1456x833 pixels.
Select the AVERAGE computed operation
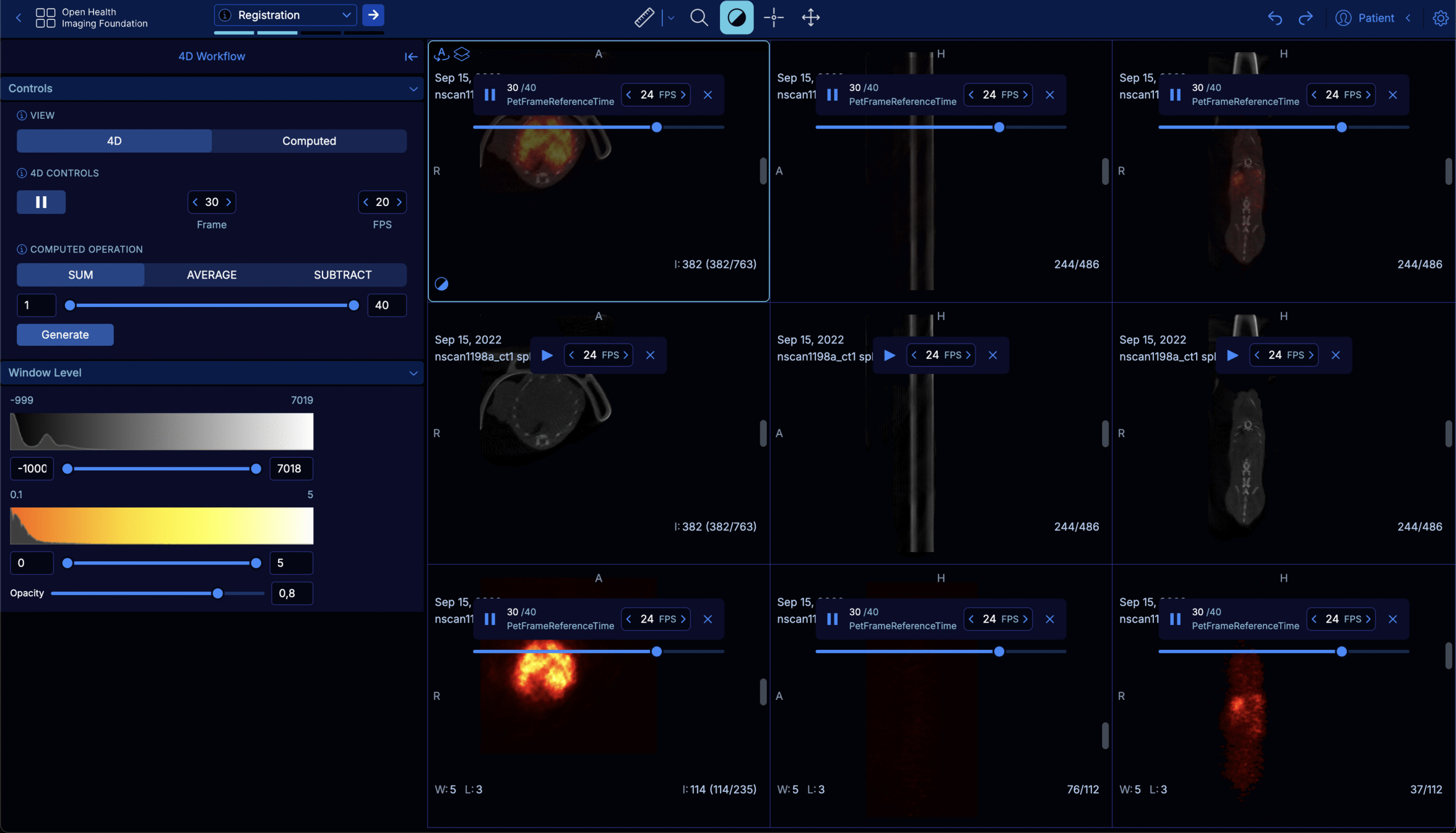211,275
